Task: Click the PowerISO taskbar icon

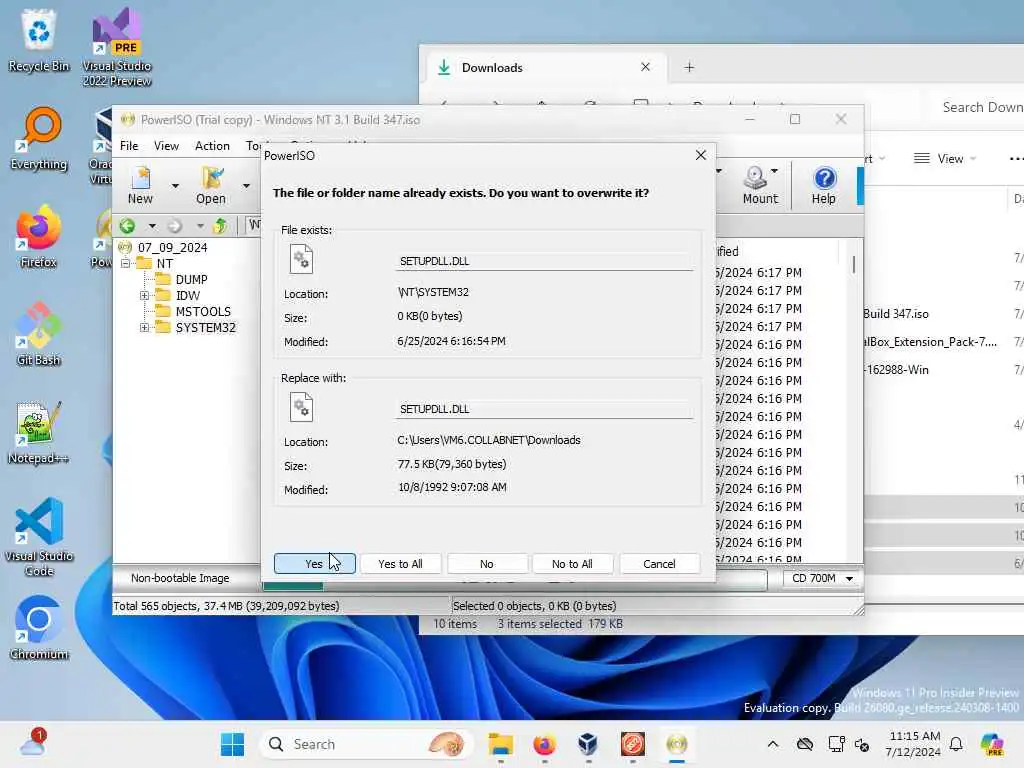Action: coord(677,744)
